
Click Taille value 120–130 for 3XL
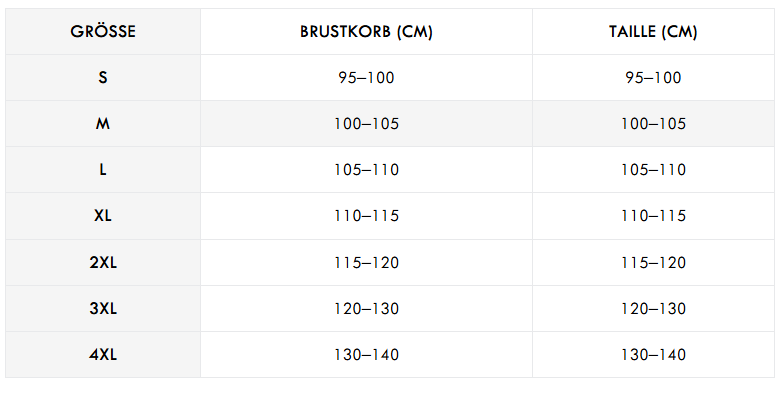(653, 308)
